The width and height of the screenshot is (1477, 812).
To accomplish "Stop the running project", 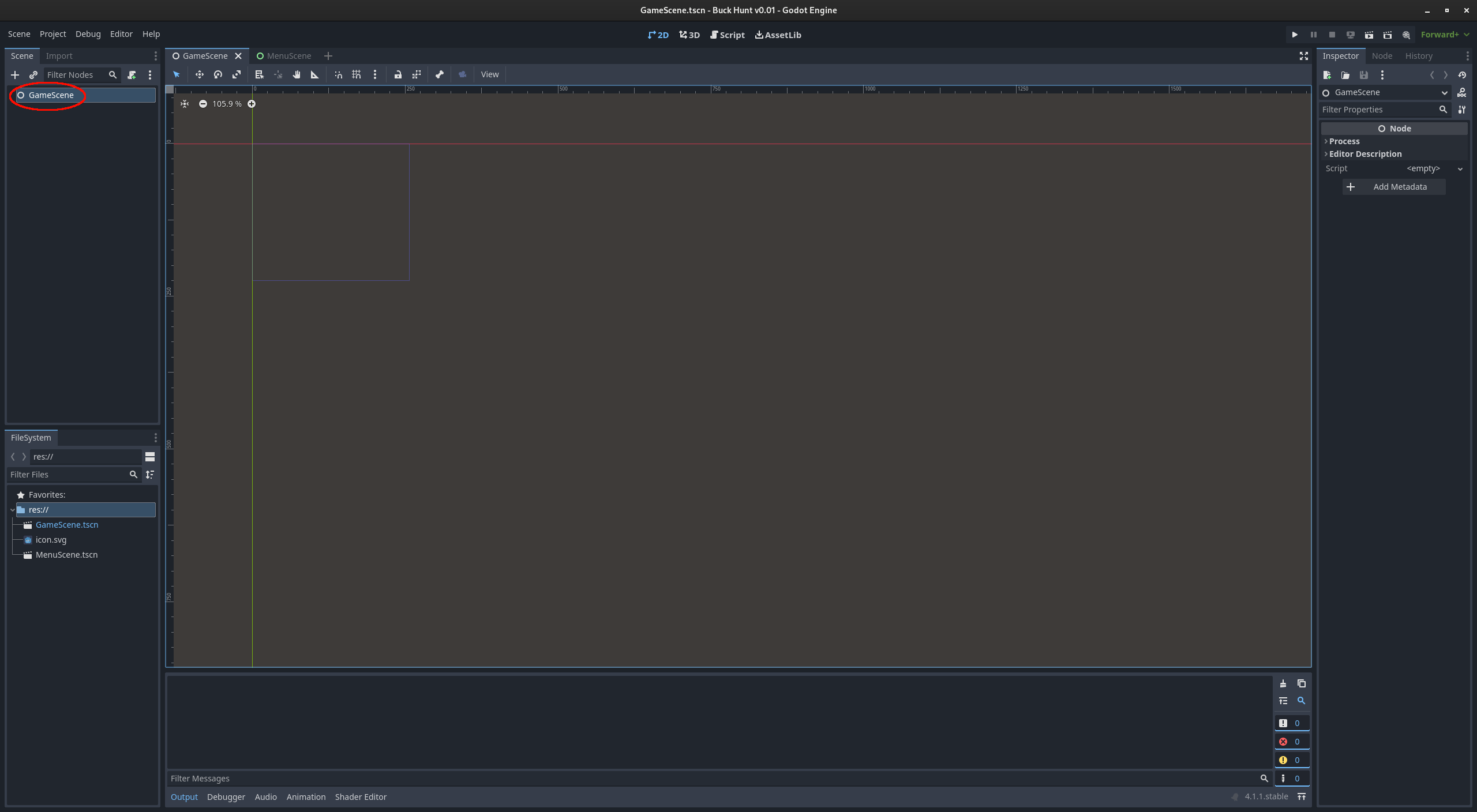I will click(1332, 35).
